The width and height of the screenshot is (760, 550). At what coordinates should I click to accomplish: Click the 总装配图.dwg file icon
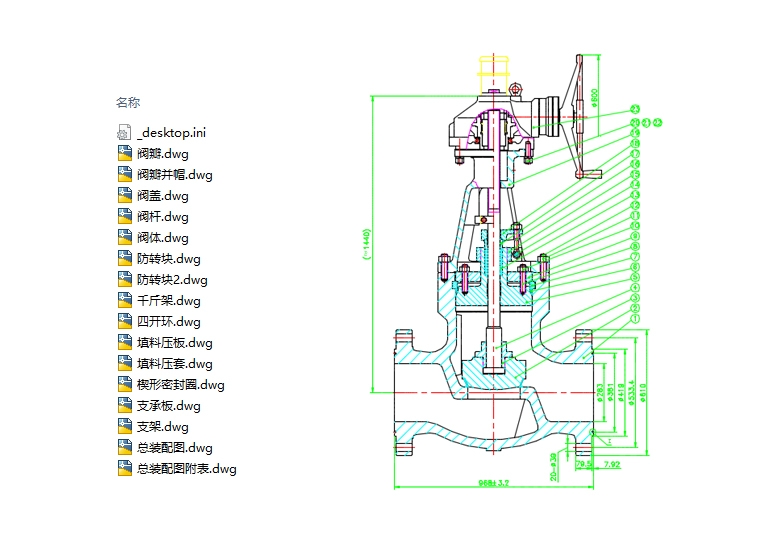(125, 447)
